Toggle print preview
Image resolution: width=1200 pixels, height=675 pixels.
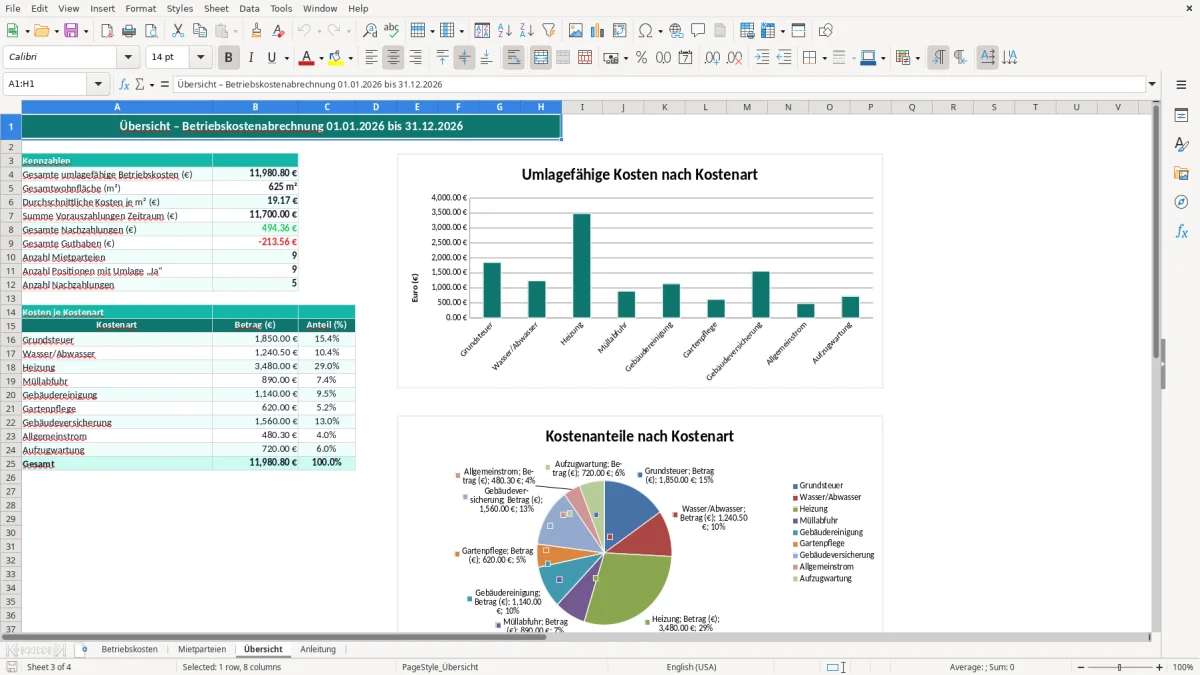tap(149, 31)
